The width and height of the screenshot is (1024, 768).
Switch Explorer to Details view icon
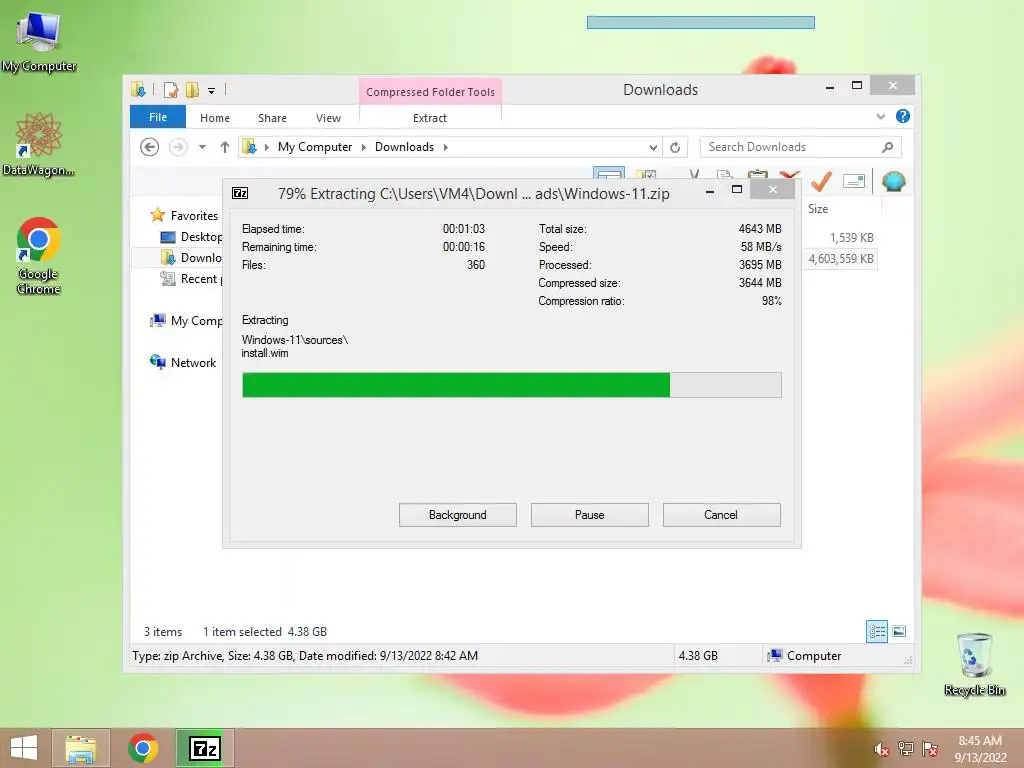coord(876,631)
